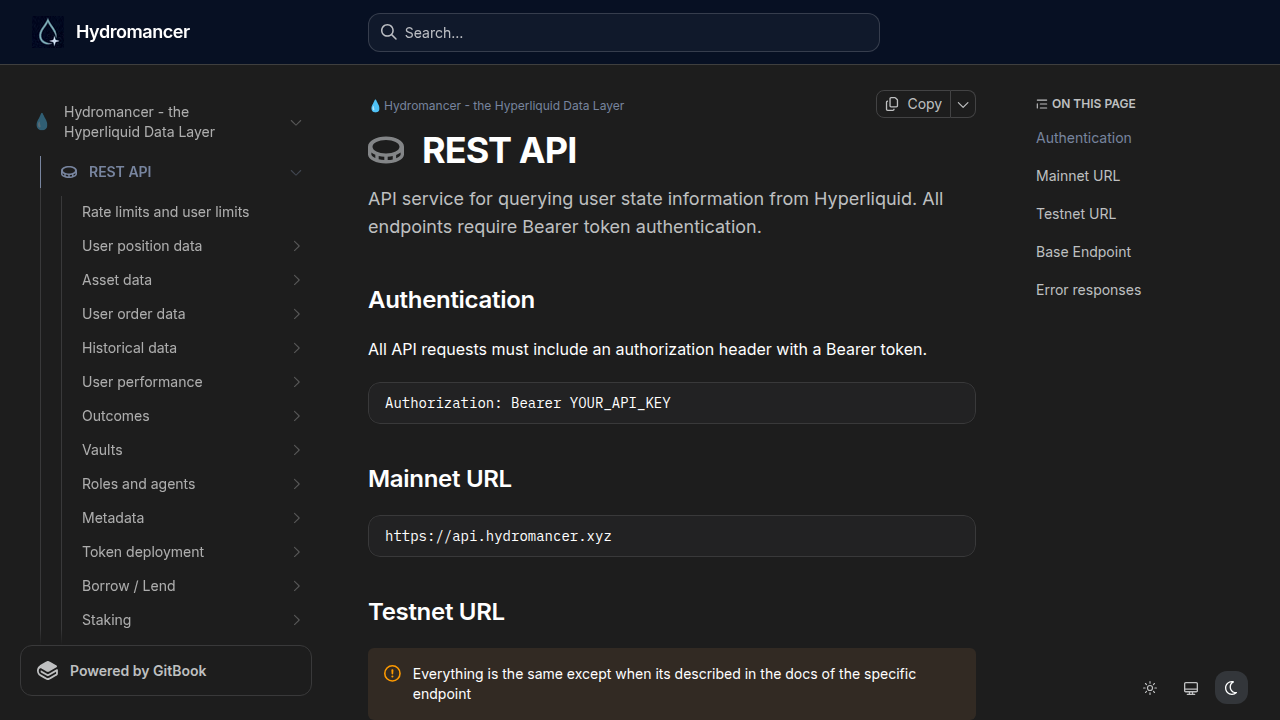The image size is (1280, 720).
Task: Click the Authorization Bearer code block
Action: tap(672, 403)
